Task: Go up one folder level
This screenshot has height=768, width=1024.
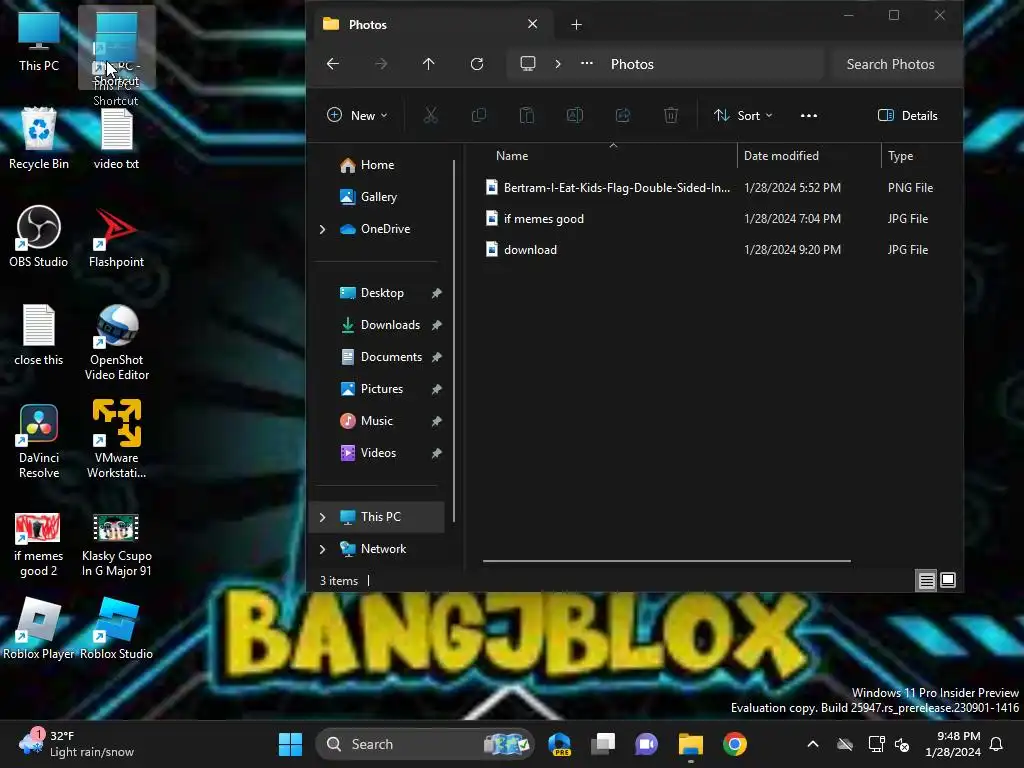Action: pos(428,64)
